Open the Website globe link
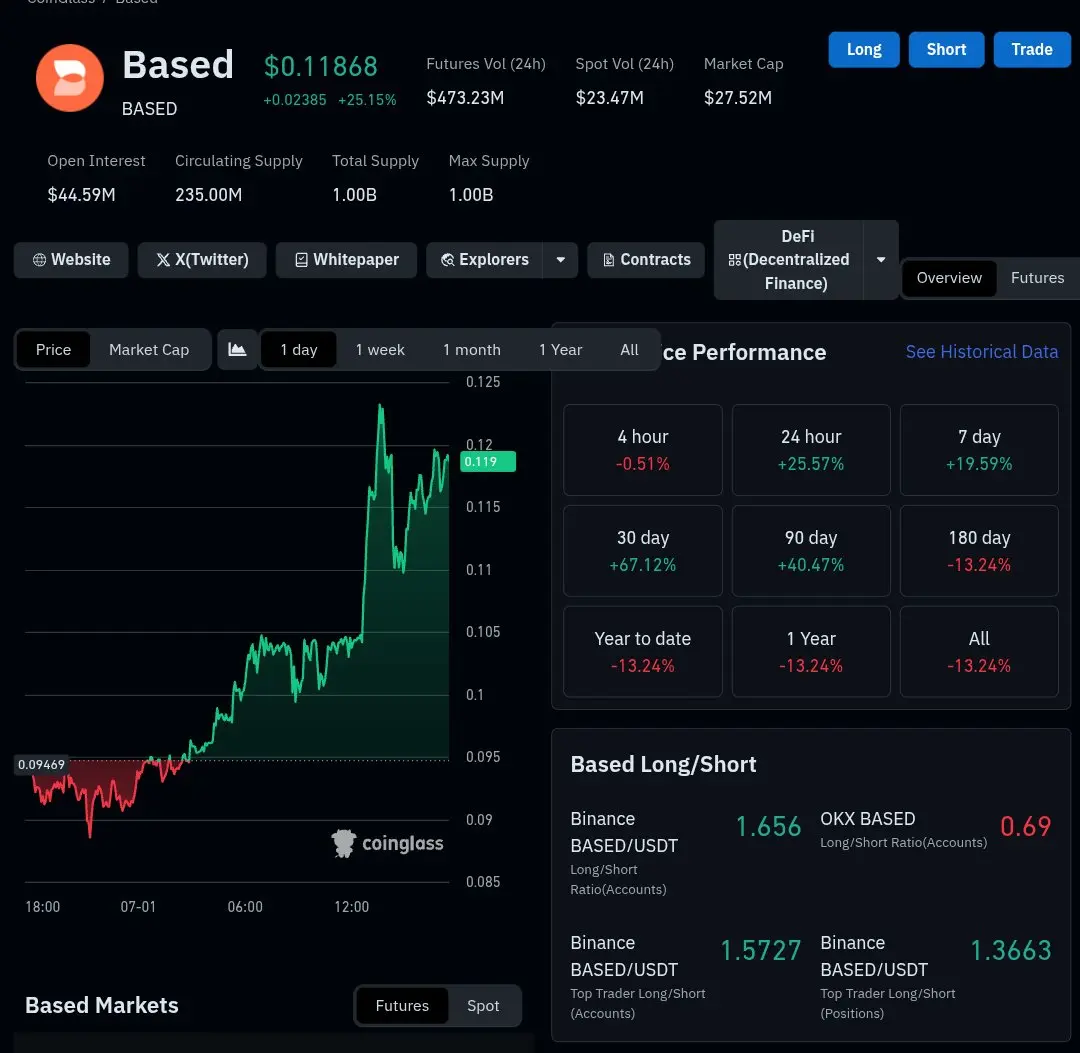1080x1053 pixels. 71,260
